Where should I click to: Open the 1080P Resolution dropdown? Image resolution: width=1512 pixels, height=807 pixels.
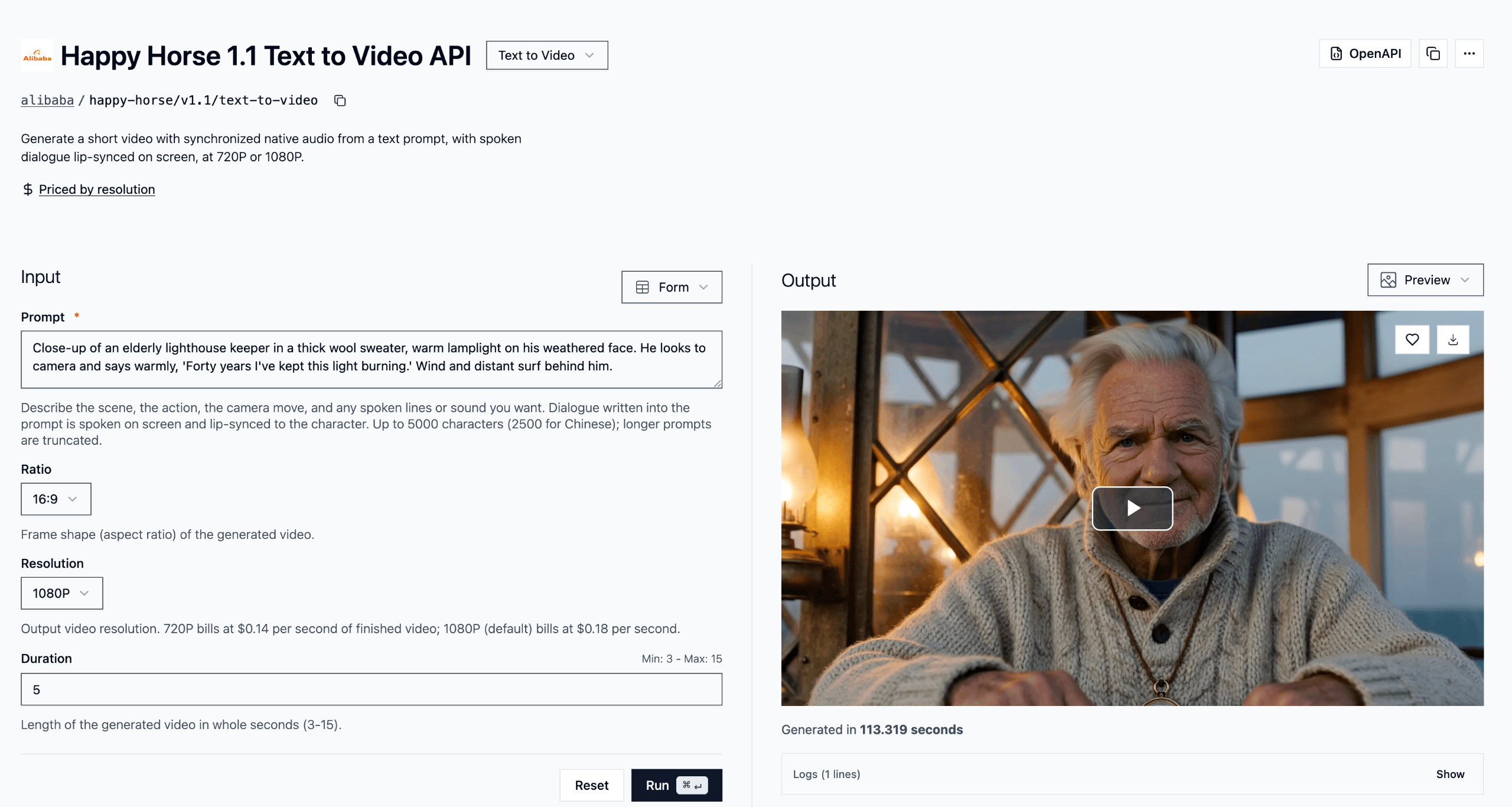click(x=62, y=593)
